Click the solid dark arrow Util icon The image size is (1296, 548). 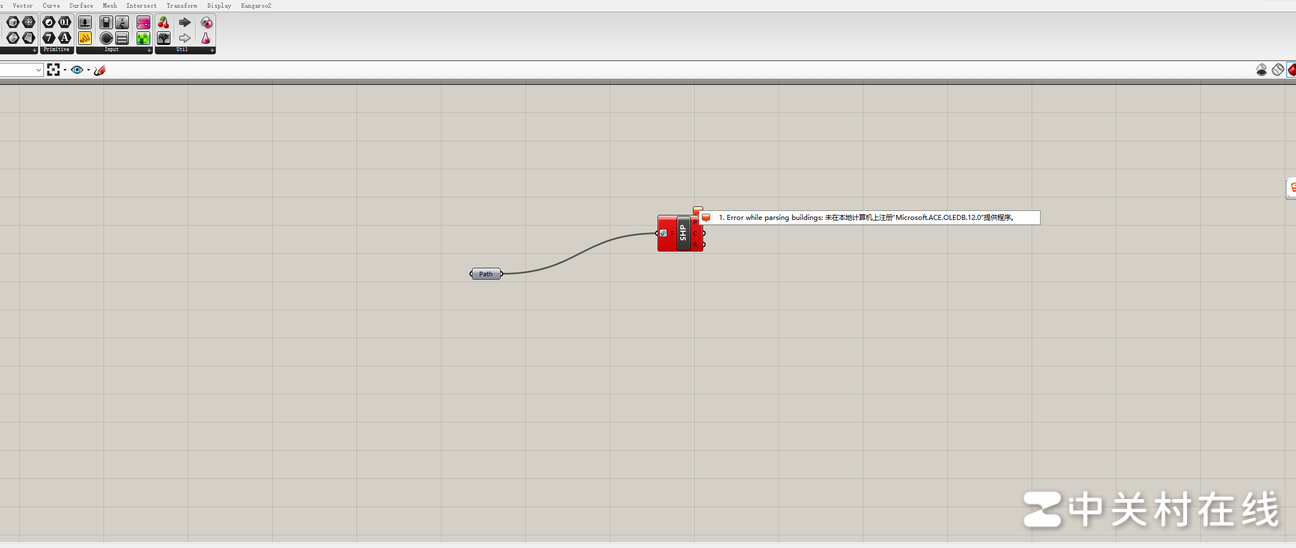coord(185,22)
